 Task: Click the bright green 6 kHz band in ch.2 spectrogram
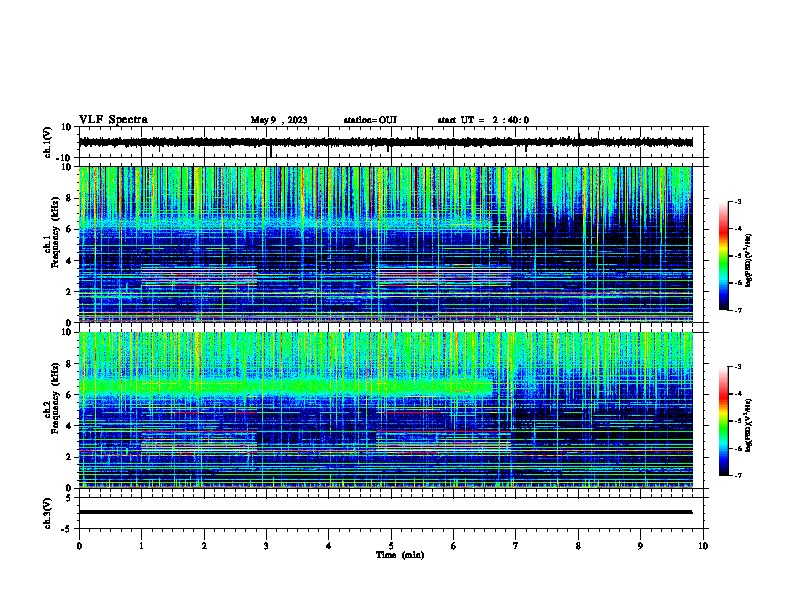pyautogui.click(x=285, y=387)
